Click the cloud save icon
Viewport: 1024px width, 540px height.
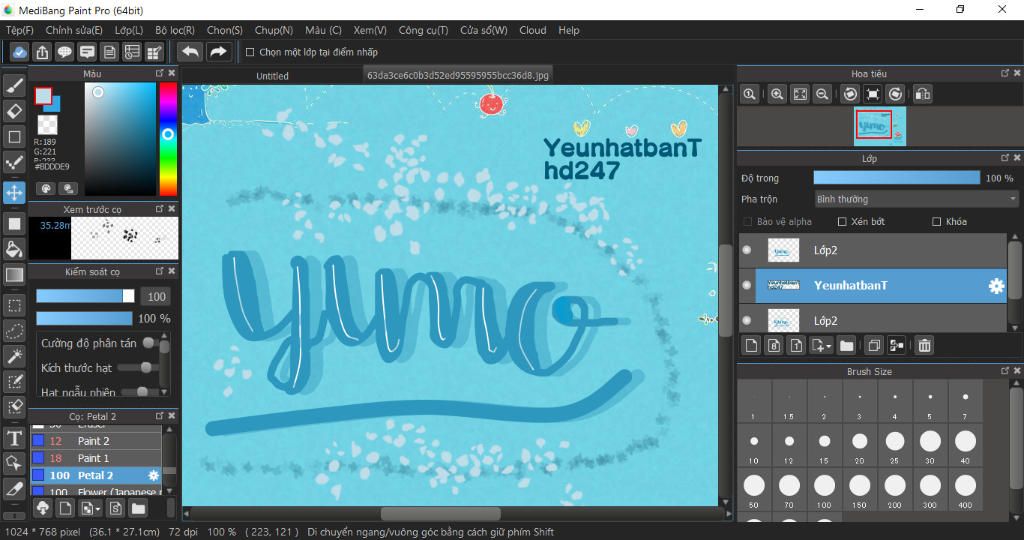point(20,52)
